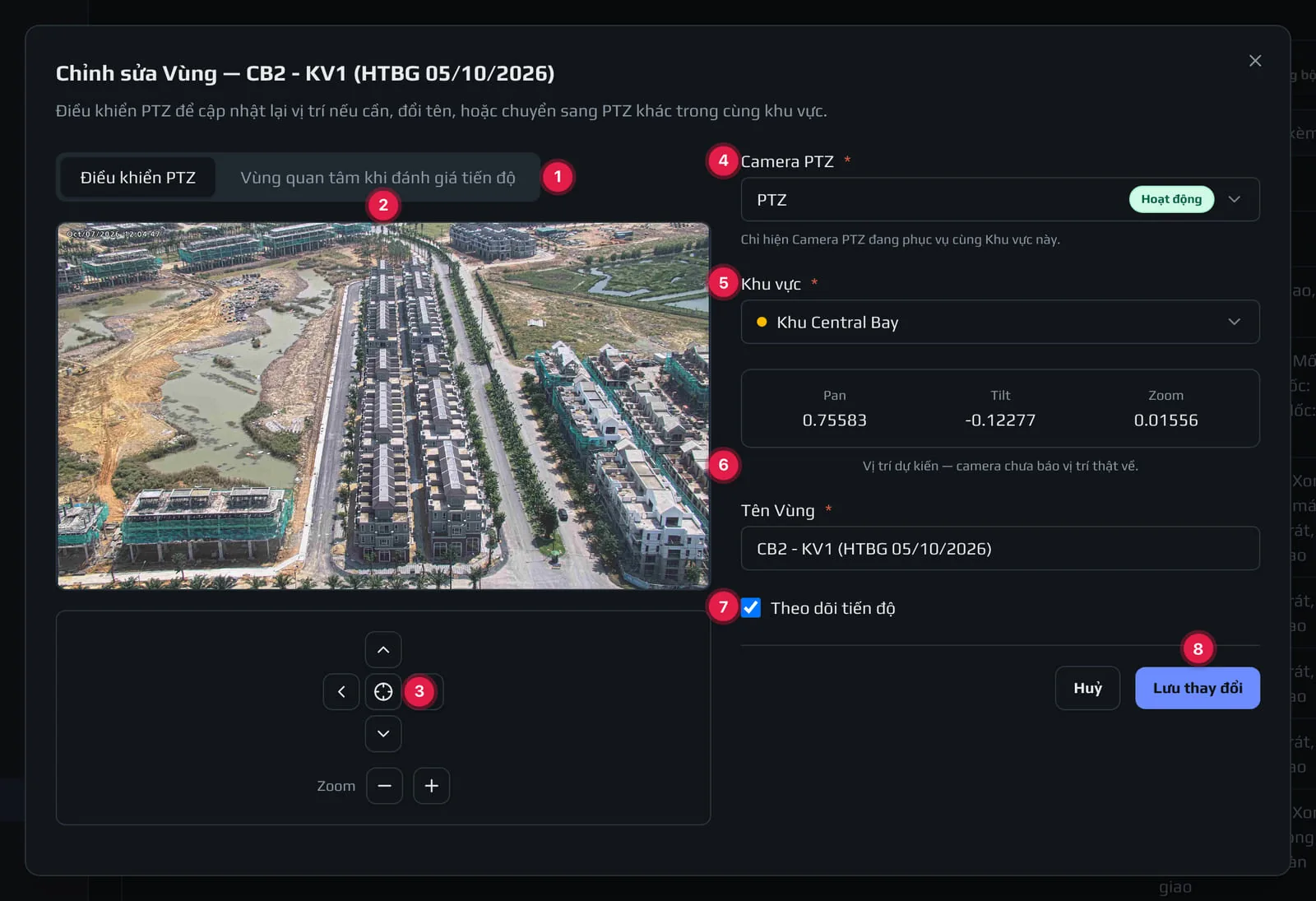Click the hint Chỉ hiện Camera PTZ text
Image resolution: width=1316 pixels, height=901 pixels.
pos(900,239)
